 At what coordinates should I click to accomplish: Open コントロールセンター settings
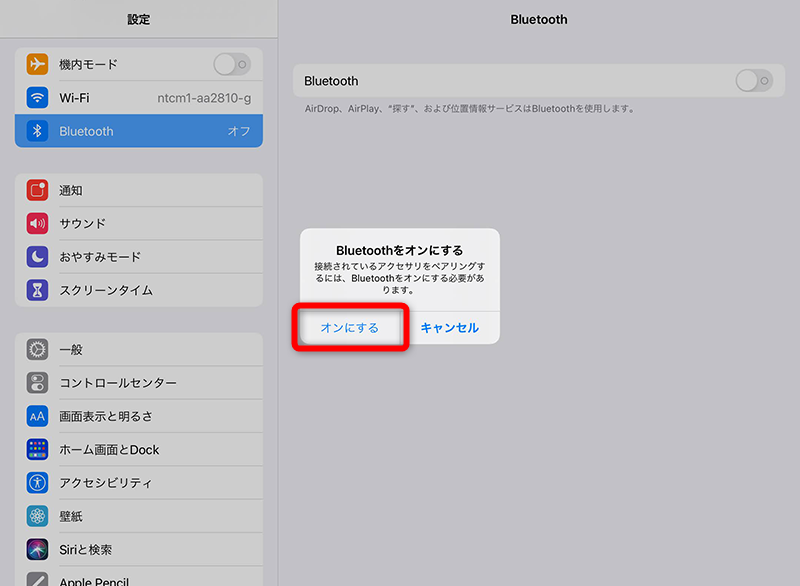point(139,383)
